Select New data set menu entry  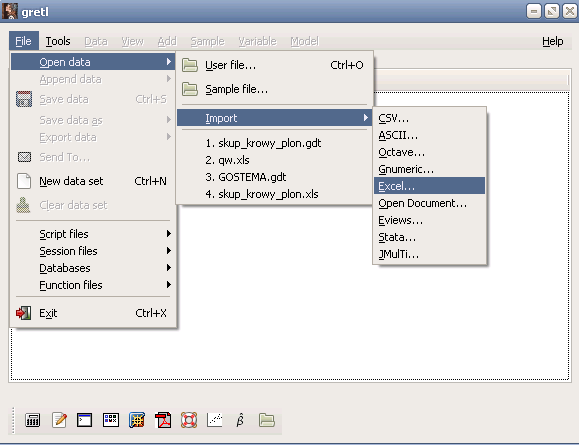pos(93,181)
